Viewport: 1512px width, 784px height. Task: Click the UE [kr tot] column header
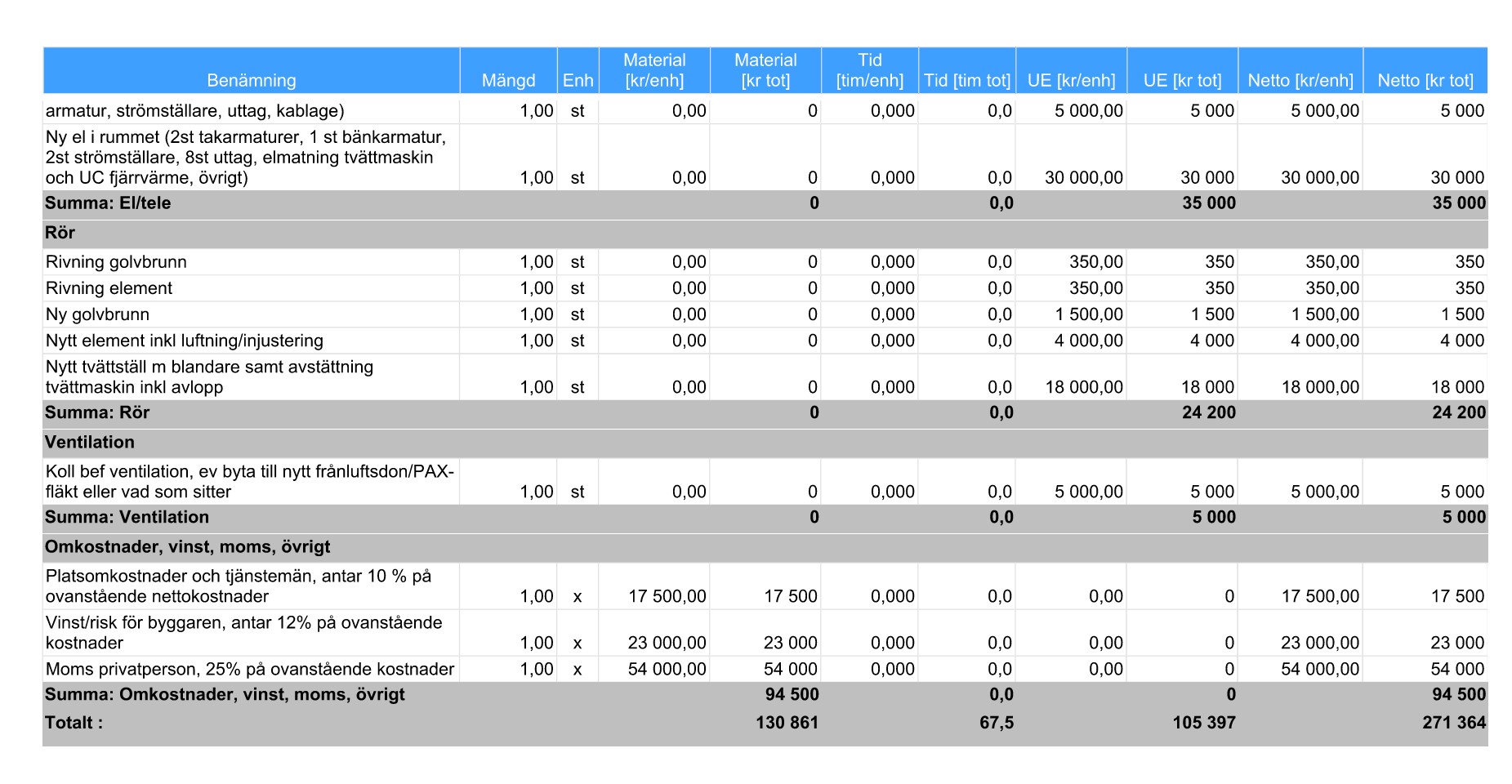pyautogui.click(x=1182, y=80)
